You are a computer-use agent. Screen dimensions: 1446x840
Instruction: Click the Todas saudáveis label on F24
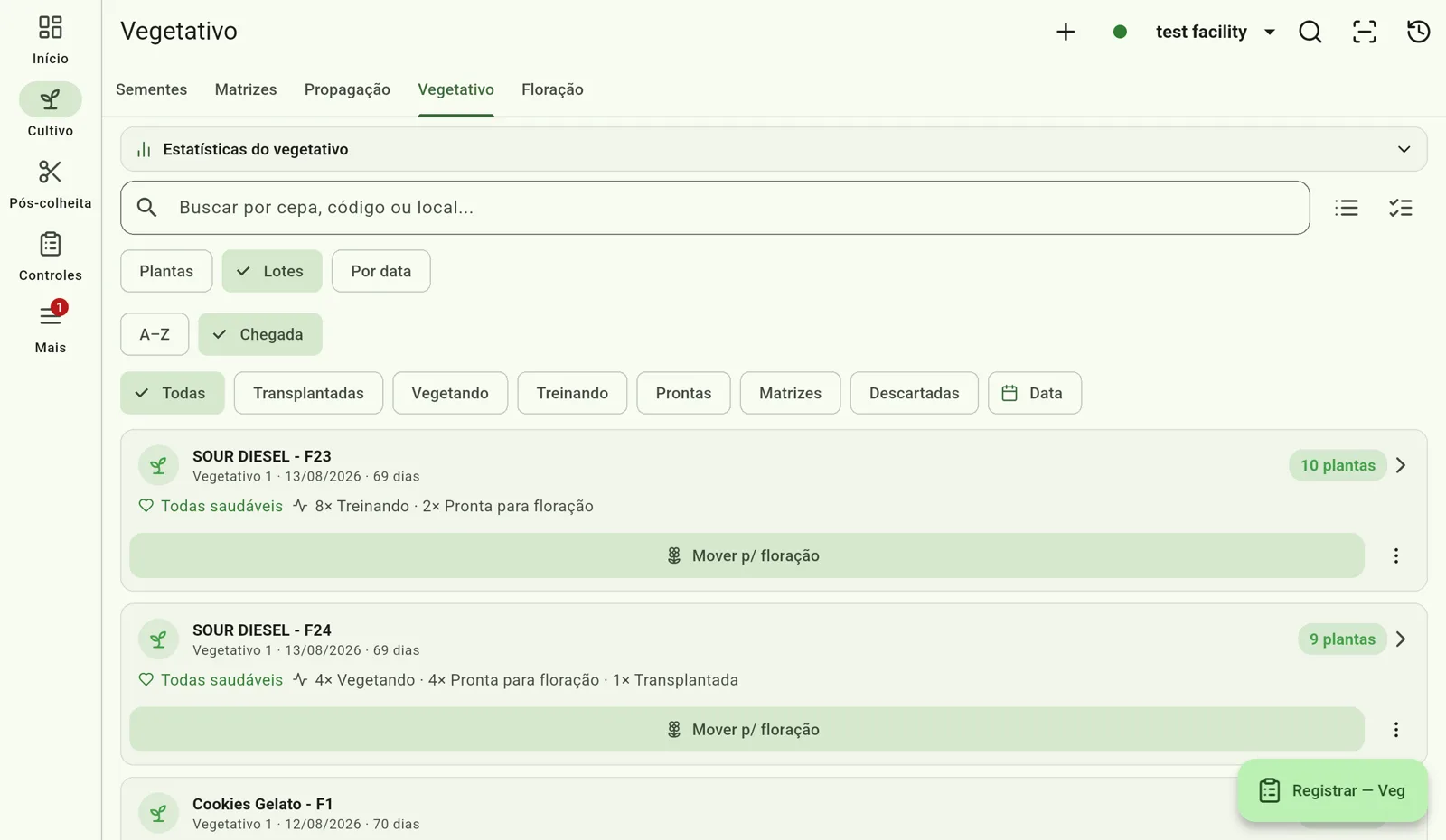pyautogui.click(x=221, y=680)
